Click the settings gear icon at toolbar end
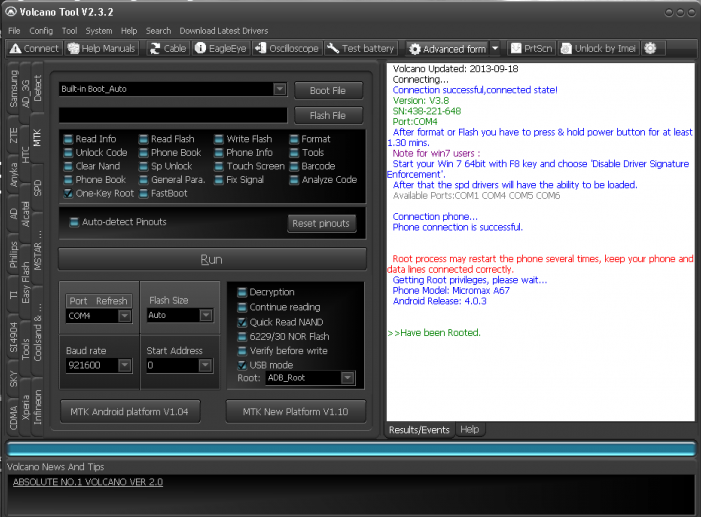This screenshot has width=701, height=517. [x=650, y=48]
